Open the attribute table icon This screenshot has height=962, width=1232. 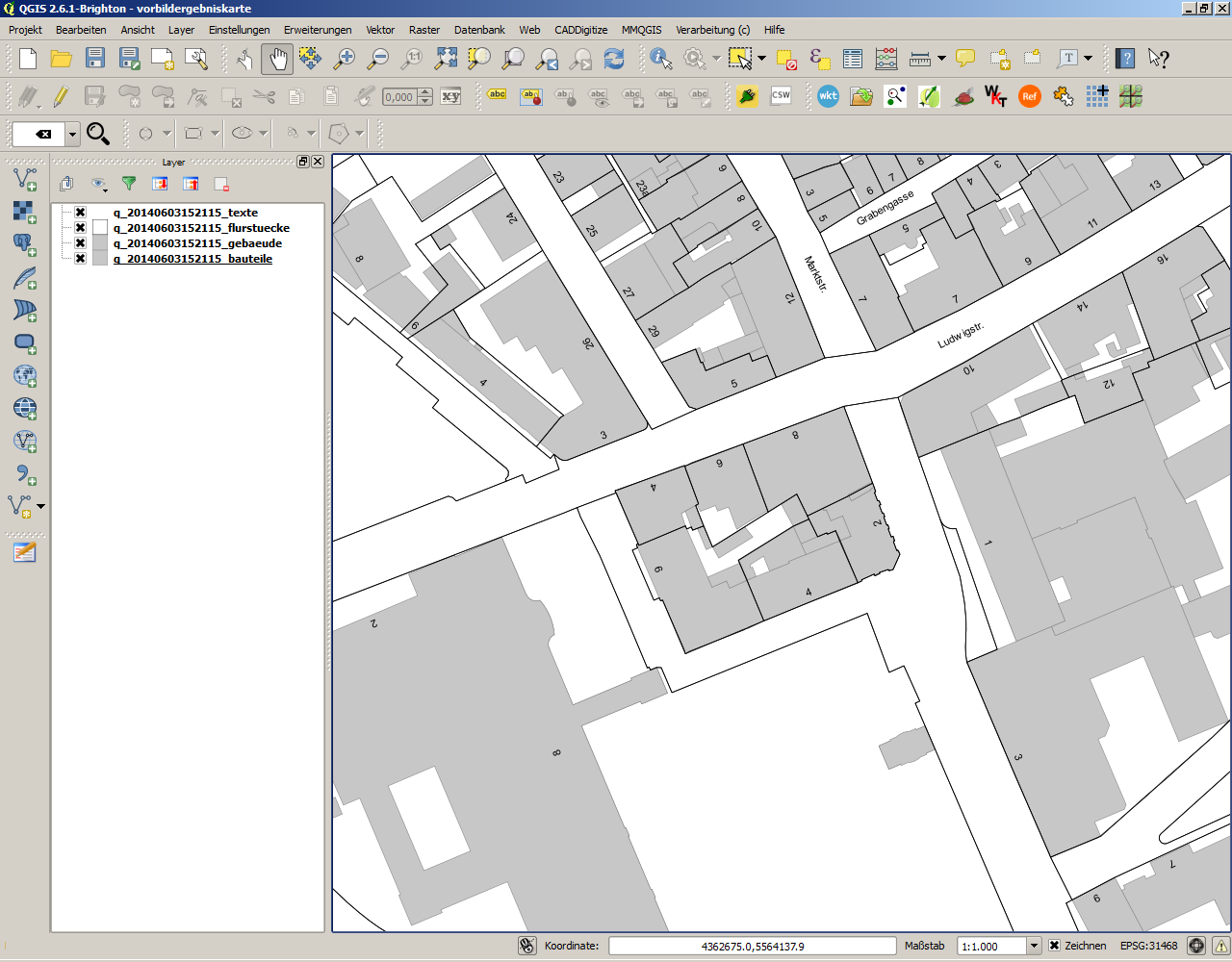point(852,59)
